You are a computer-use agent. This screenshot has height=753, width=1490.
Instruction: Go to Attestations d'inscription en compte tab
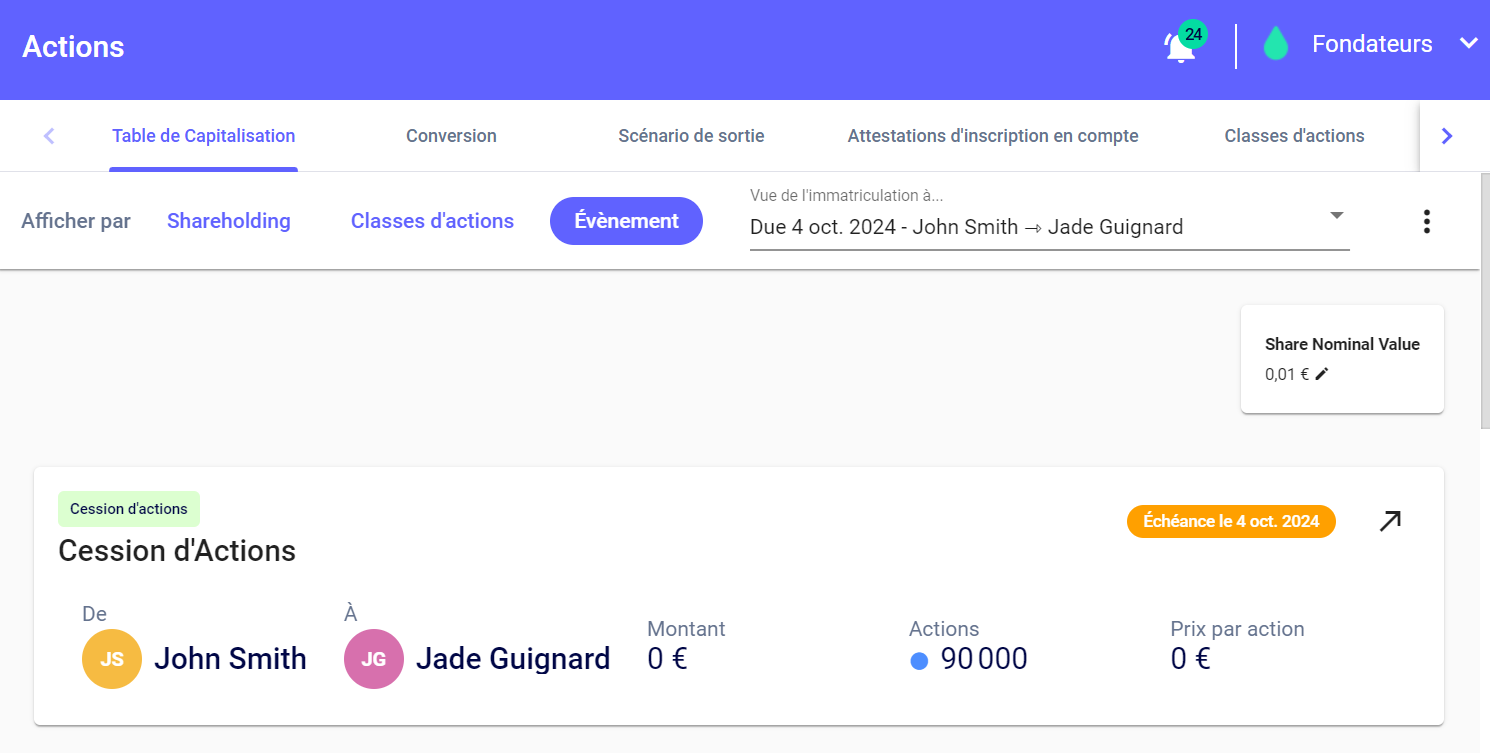[x=992, y=136]
